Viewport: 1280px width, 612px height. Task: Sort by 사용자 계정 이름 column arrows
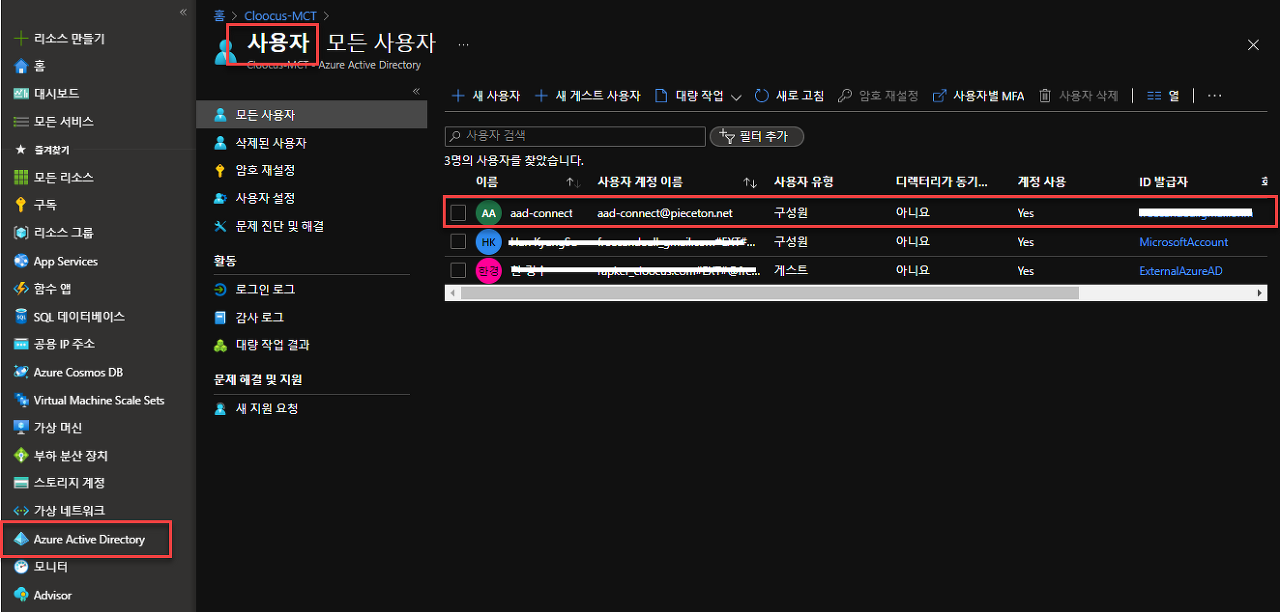coord(750,182)
